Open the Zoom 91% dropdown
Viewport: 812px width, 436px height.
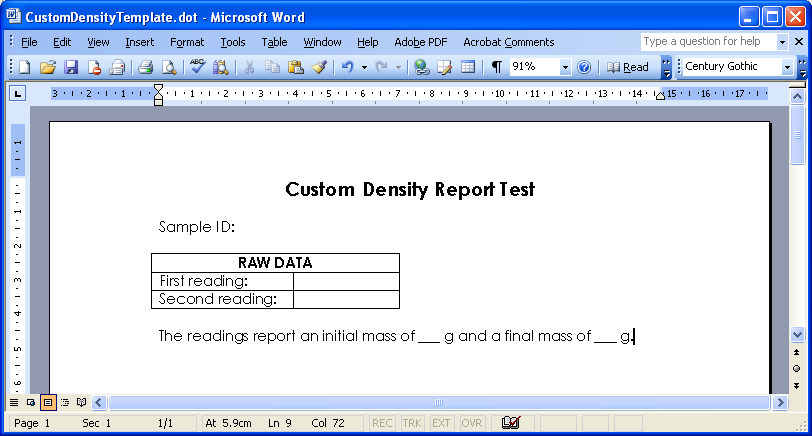pyautogui.click(x=565, y=67)
